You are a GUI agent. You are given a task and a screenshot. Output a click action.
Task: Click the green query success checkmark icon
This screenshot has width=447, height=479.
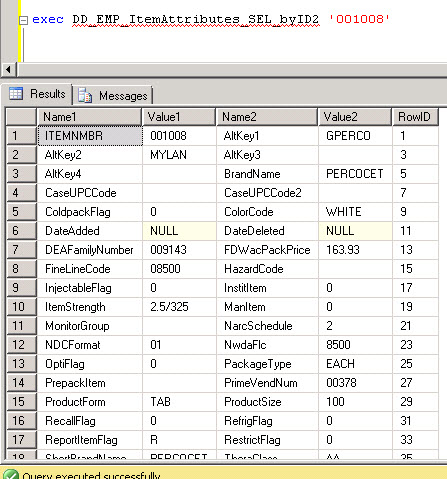(10, 474)
